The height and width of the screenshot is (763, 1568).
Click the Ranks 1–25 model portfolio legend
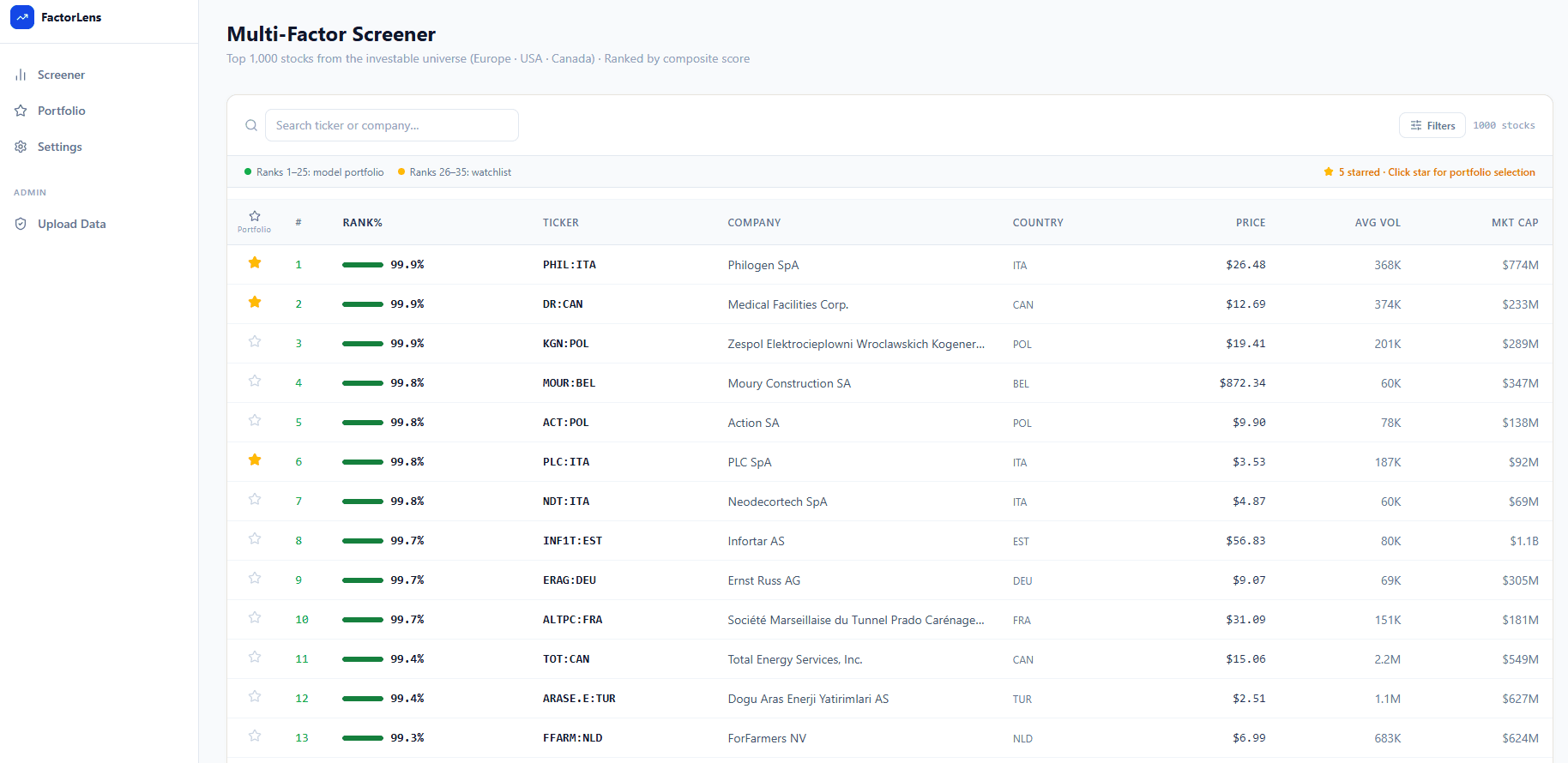(314, 172)
